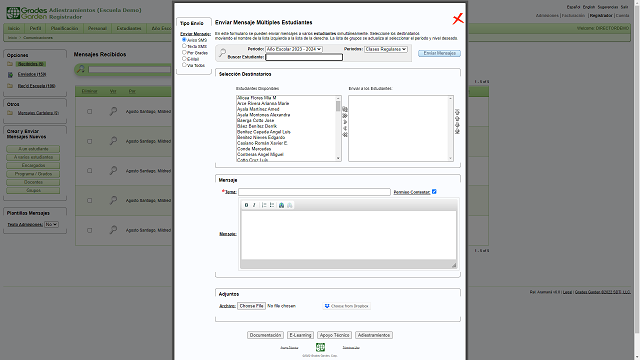The height and width of the screenshot is (360, 640).
Task: Click the search icon in Mensajes Recibidos bar
Action: tap(81, 69)
